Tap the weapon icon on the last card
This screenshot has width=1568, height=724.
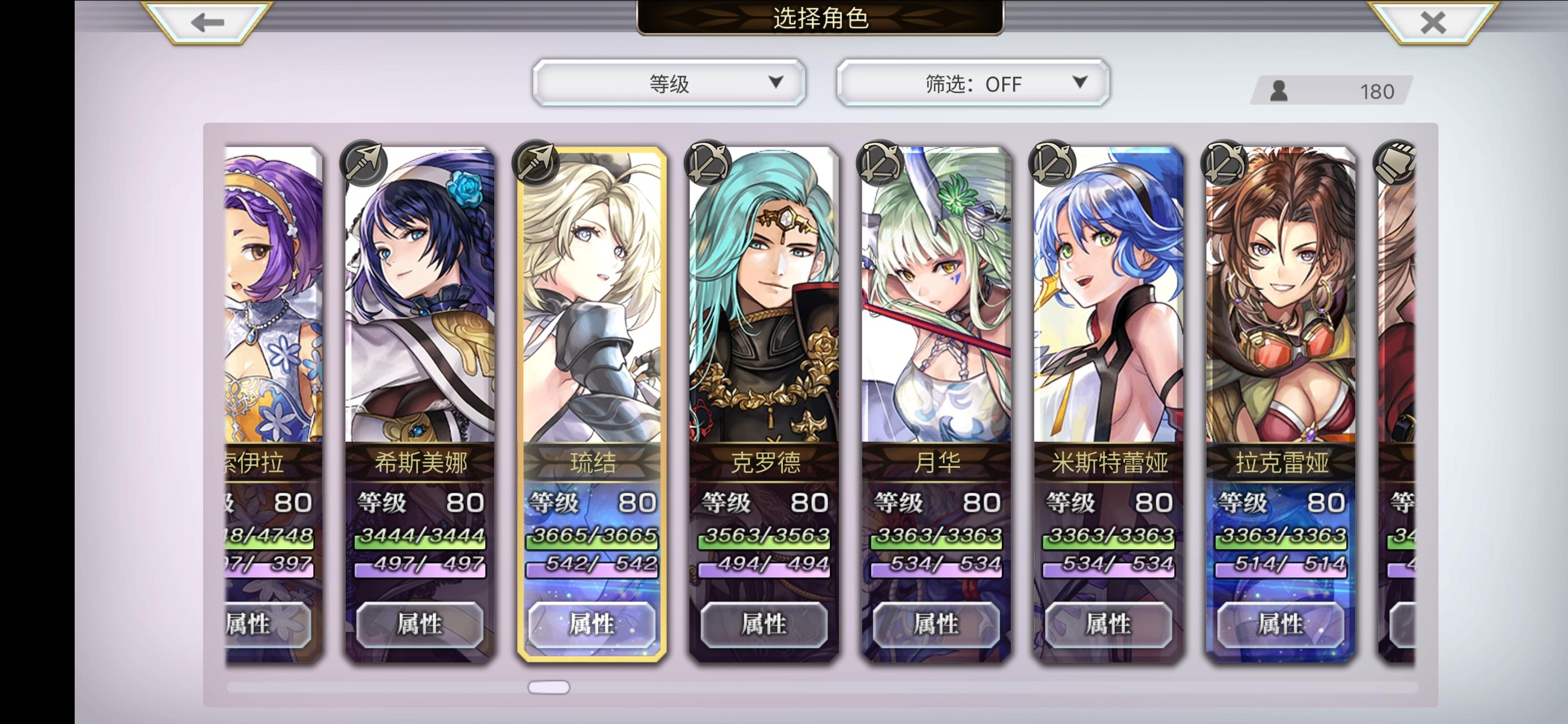click(1395, 162)
